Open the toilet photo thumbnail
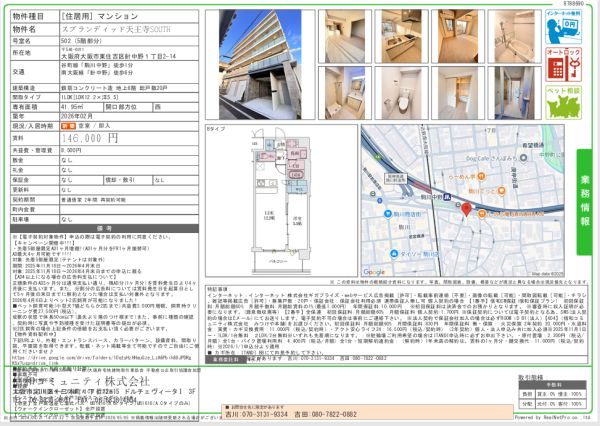This screenshot has height=426, width=600. tap(401, 93)
